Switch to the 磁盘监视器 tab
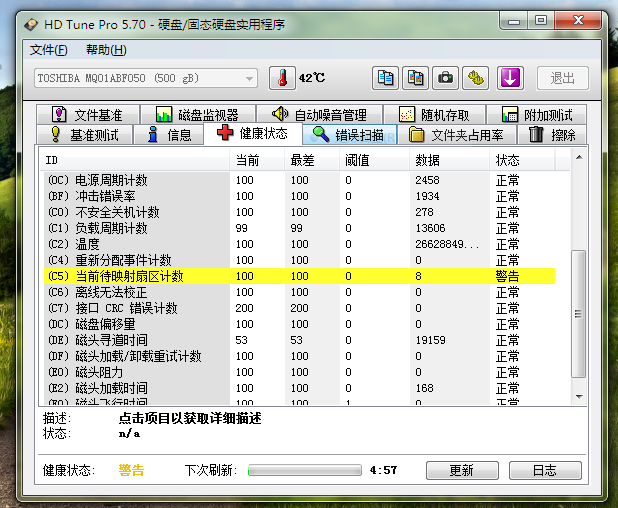The height and width of the screenshot is (508, 618). pyautogui.click(x=198, y=115)
